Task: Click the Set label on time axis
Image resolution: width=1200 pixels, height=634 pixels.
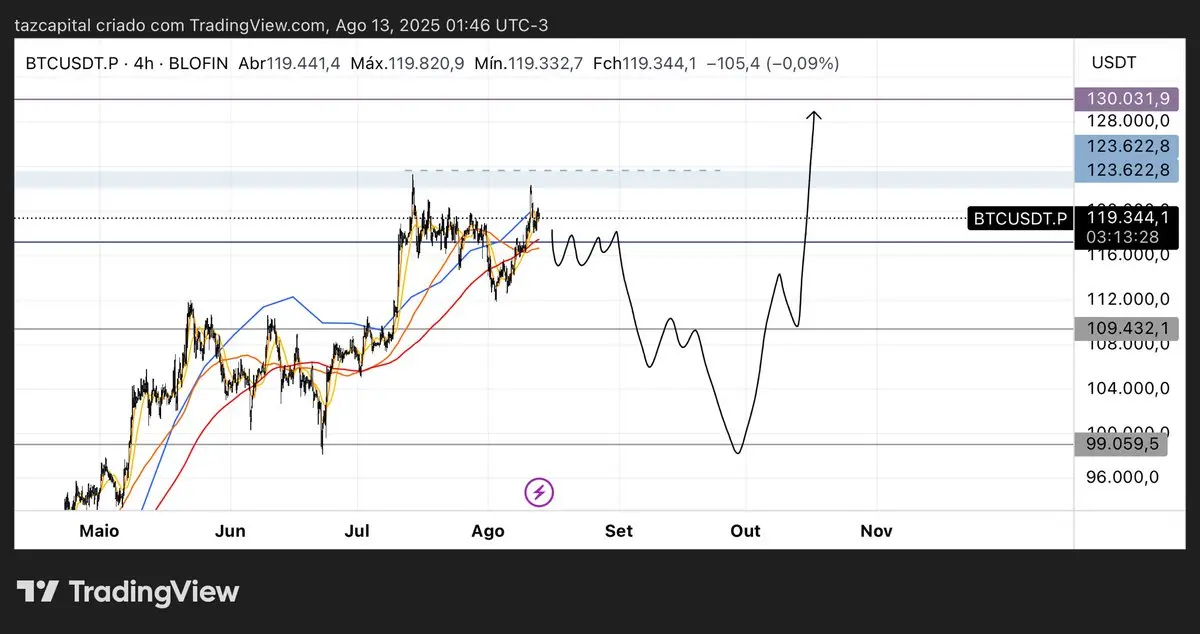Action: tap(618, 531)
